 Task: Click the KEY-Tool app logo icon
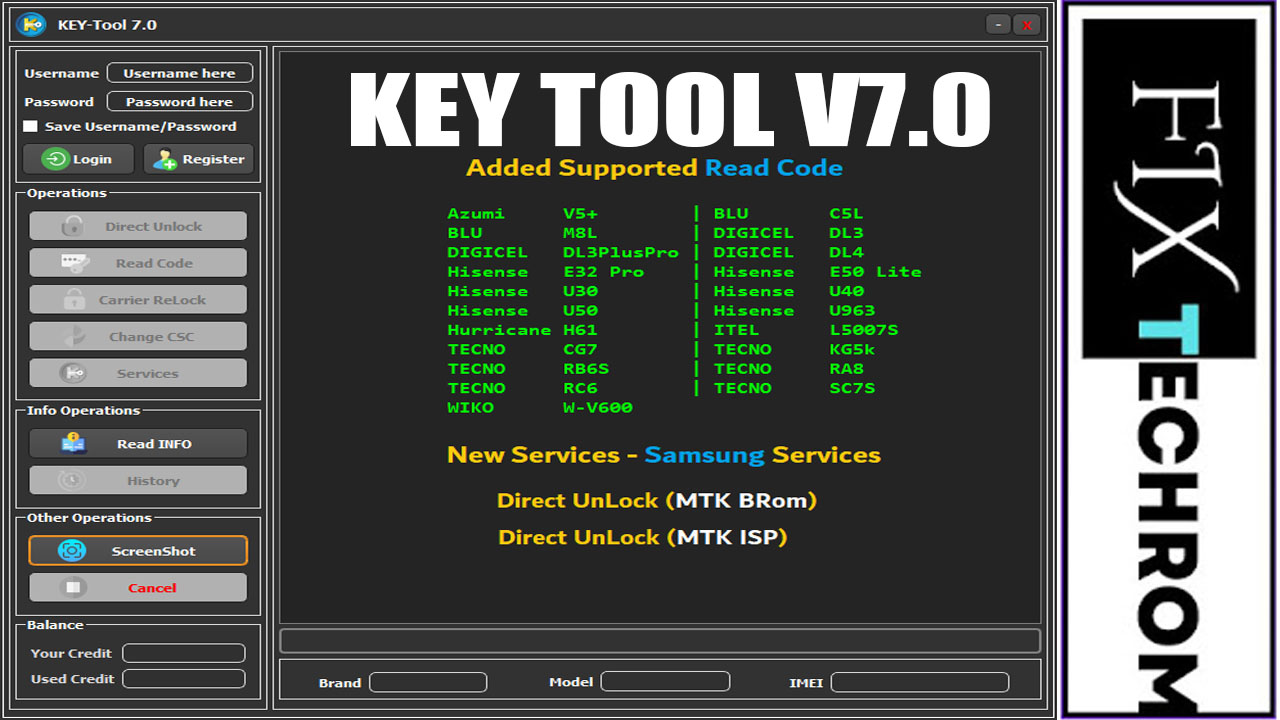[x=31, y=24]
